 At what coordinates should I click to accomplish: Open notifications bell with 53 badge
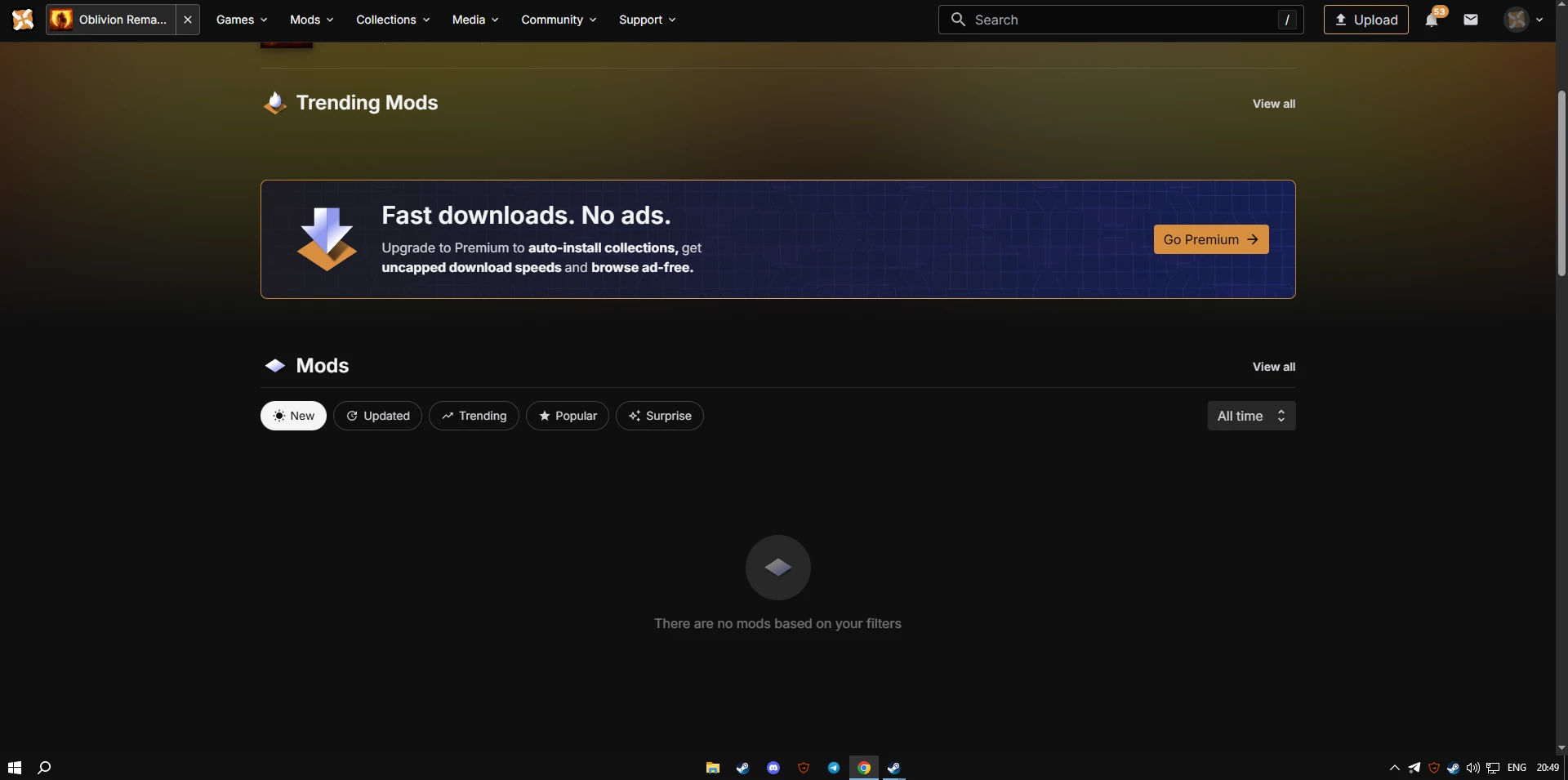tap(1432, 19)
